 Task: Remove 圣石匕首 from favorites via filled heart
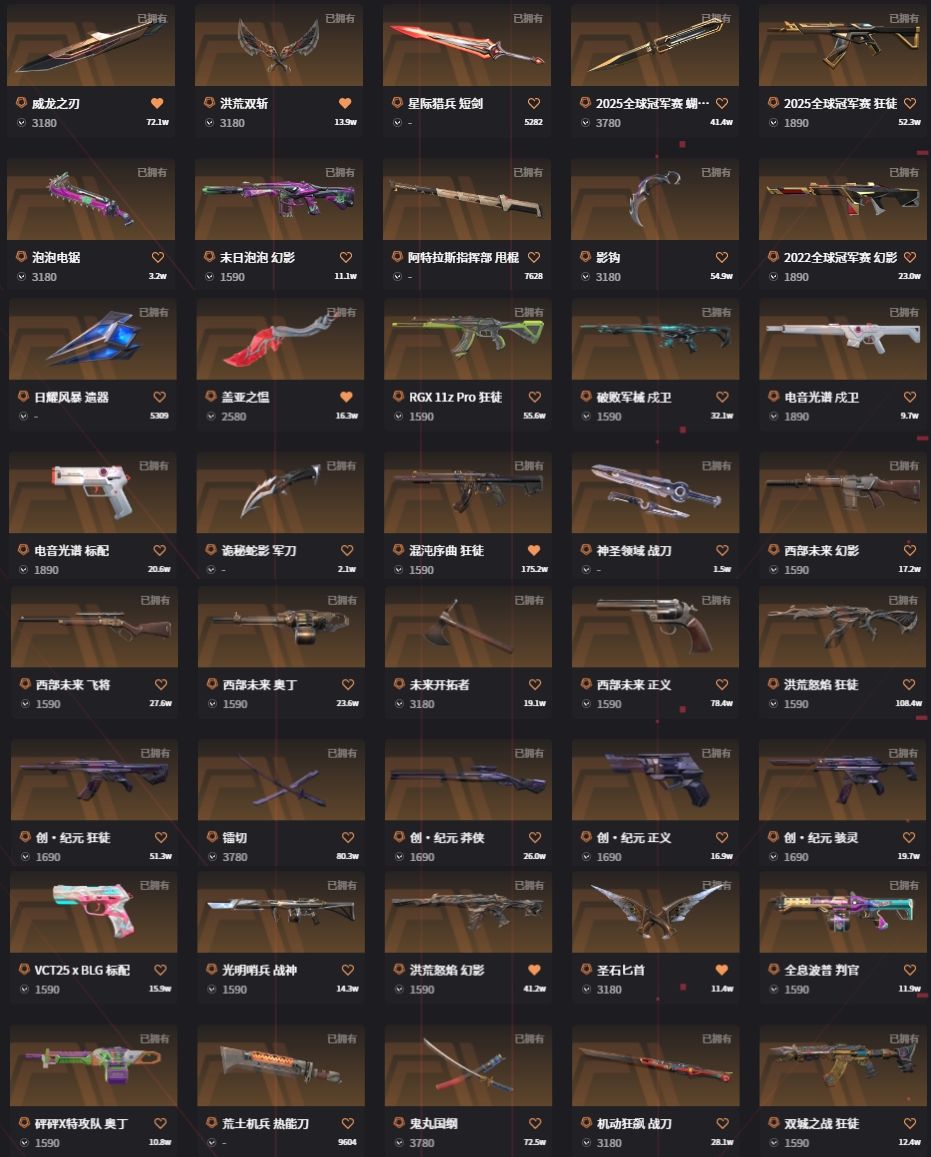[722, 970]
